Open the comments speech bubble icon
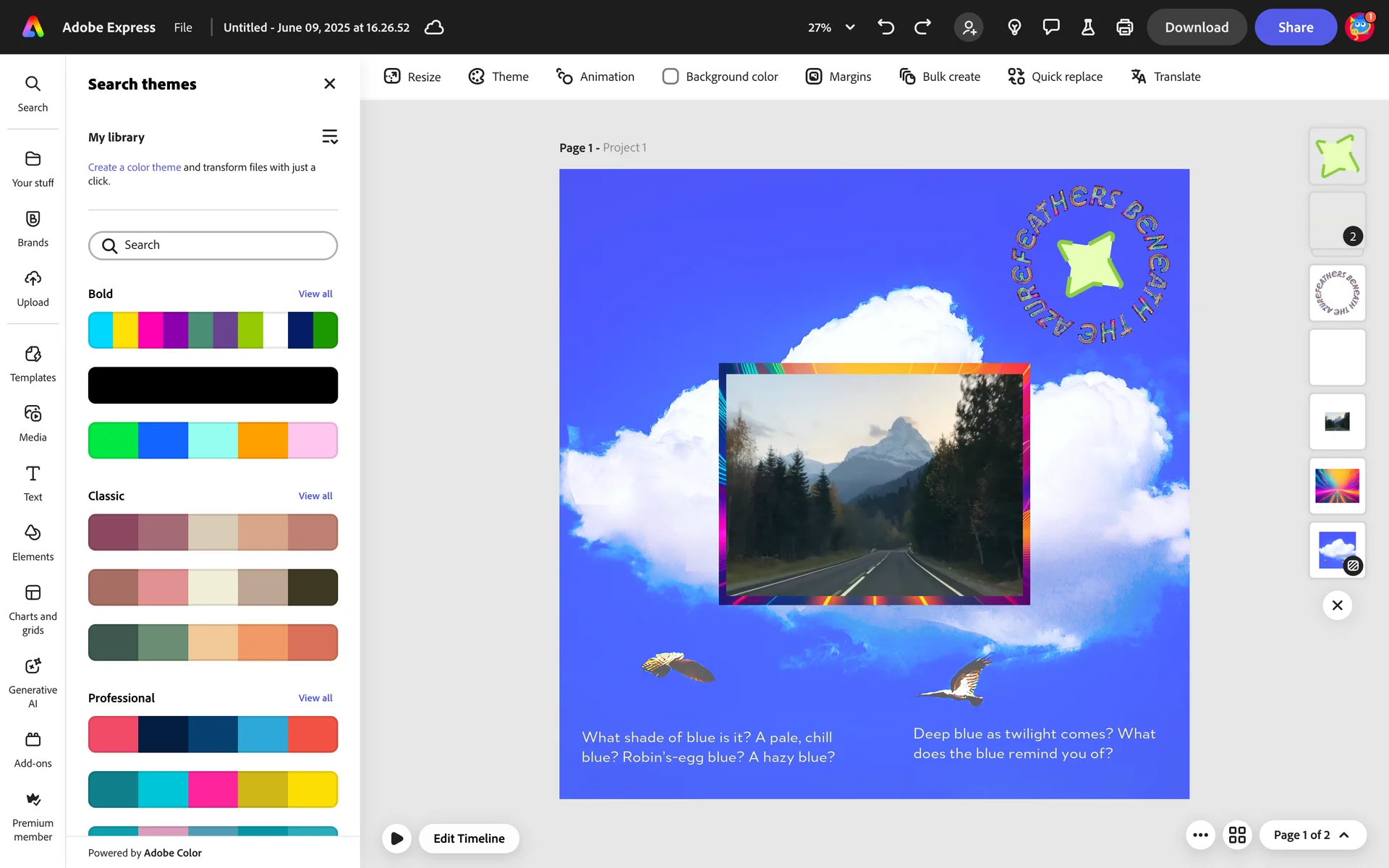 coord(1050,27)
